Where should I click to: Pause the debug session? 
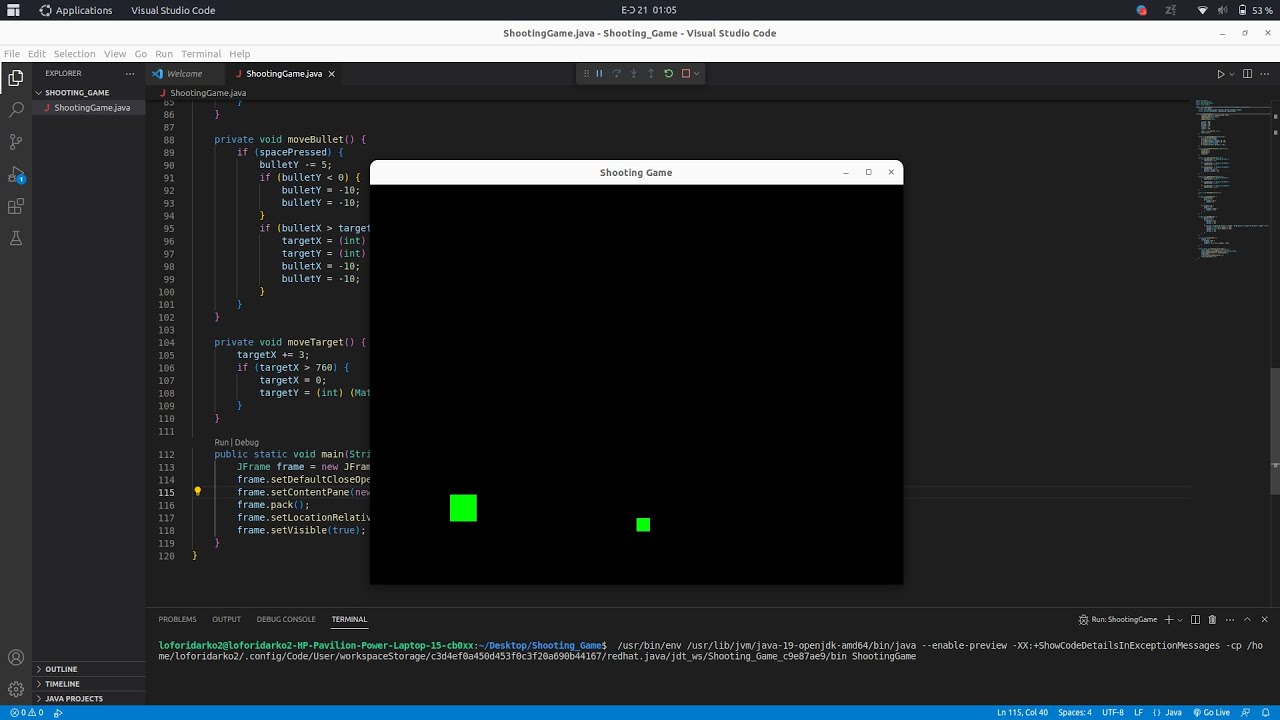coord(599,73)
